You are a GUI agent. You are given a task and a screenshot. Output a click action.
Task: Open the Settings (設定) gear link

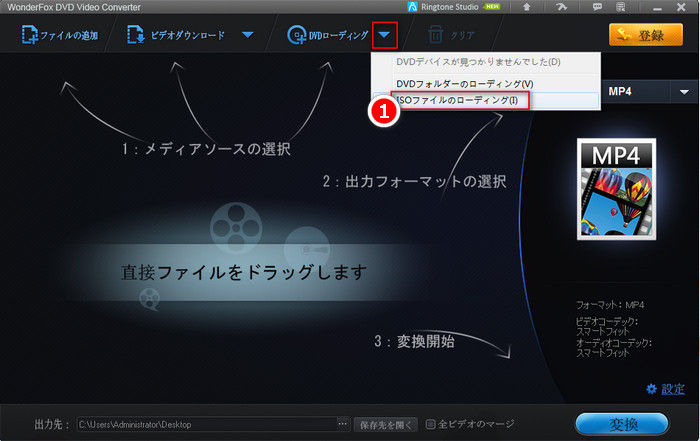(x=666, y=389)
